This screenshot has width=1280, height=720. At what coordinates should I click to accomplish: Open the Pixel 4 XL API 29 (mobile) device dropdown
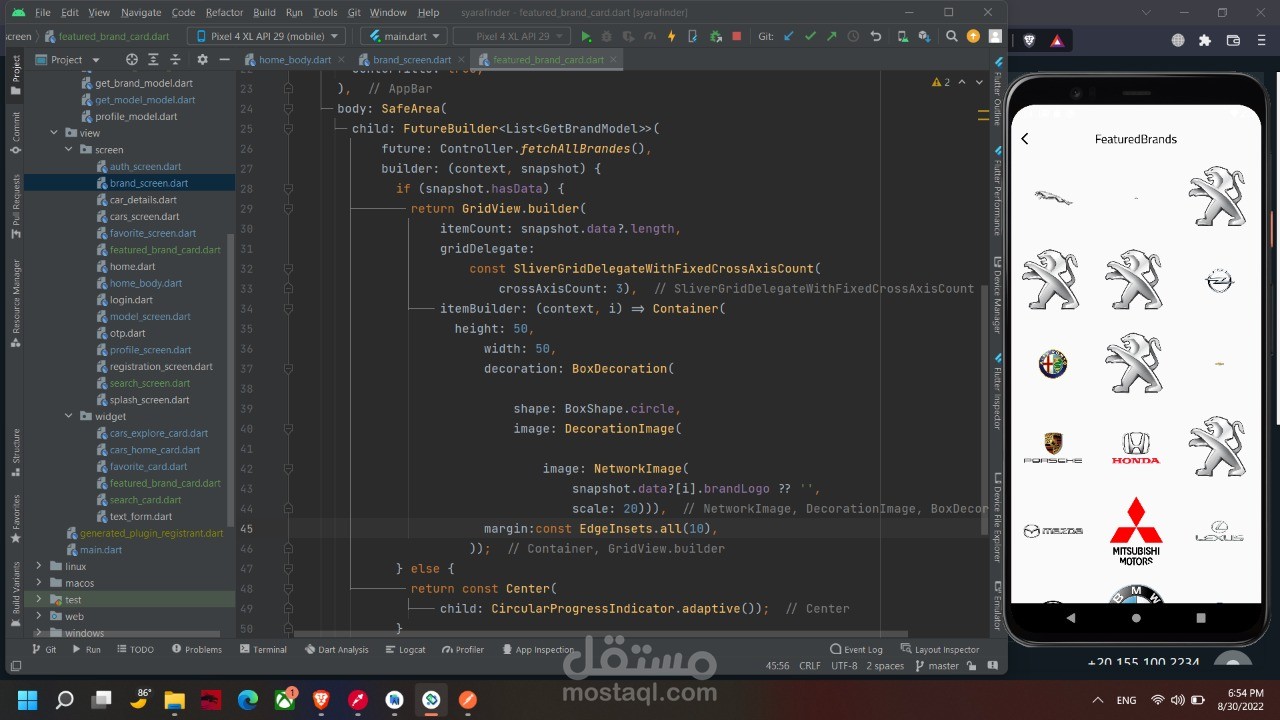click(266, 36)
